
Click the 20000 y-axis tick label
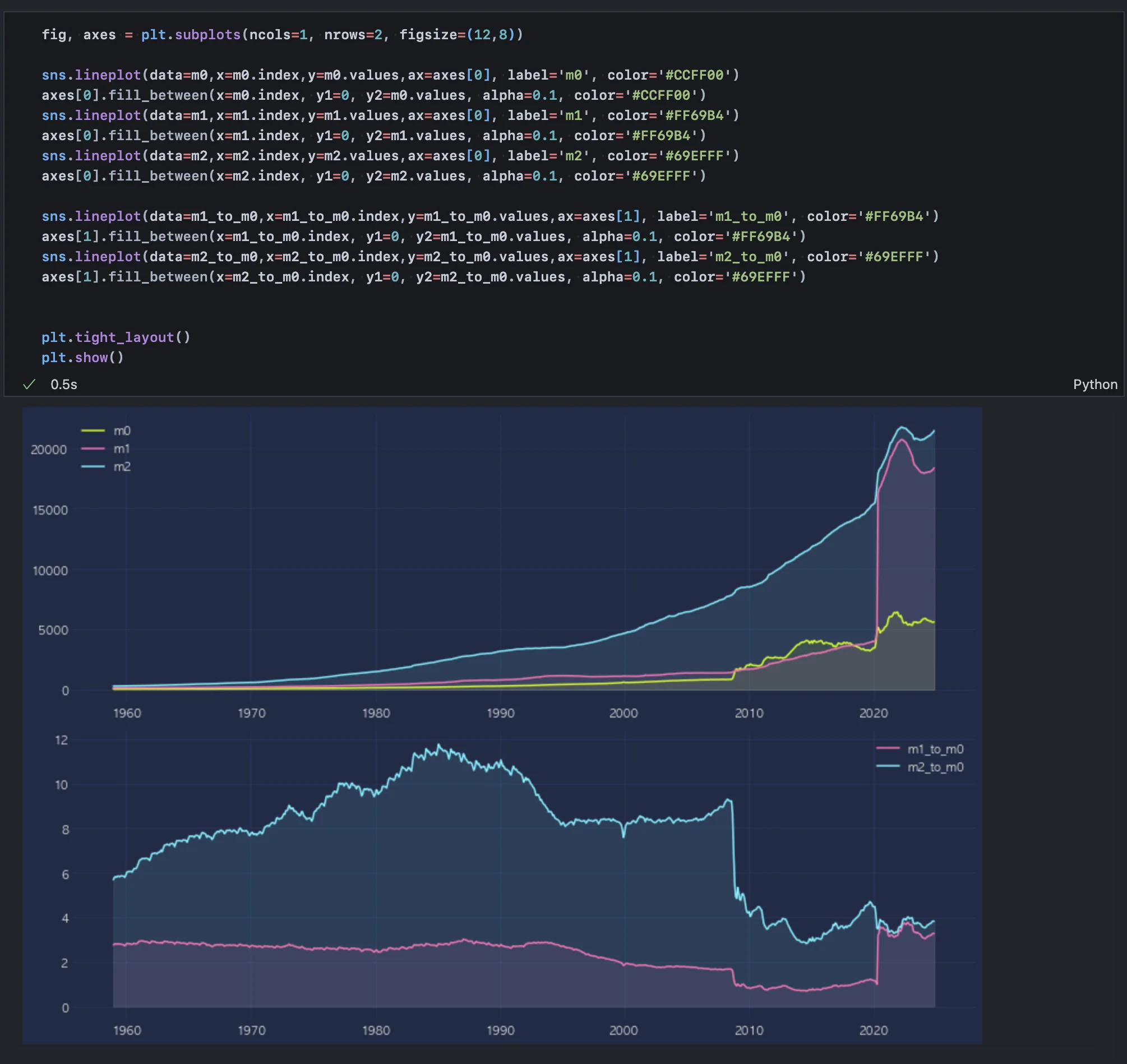point(49,450)
